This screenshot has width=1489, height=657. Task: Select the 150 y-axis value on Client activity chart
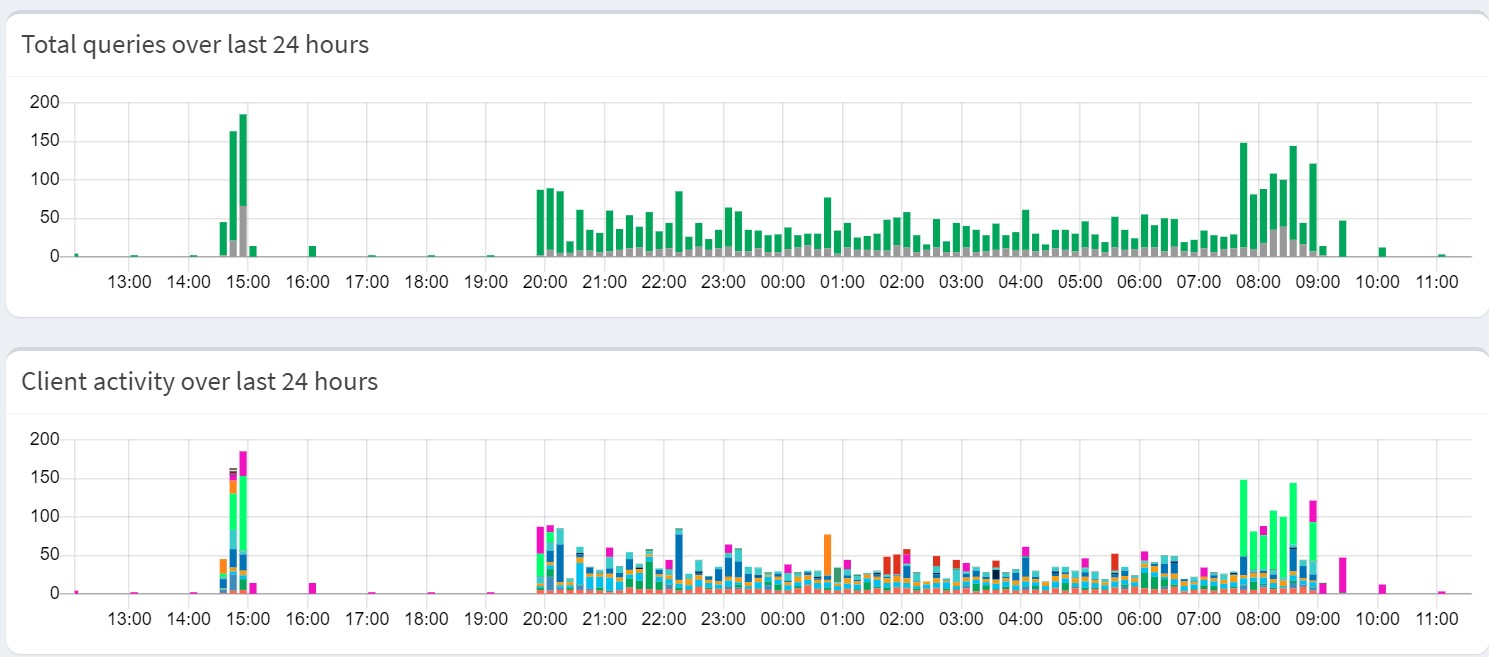click(46, 478)
